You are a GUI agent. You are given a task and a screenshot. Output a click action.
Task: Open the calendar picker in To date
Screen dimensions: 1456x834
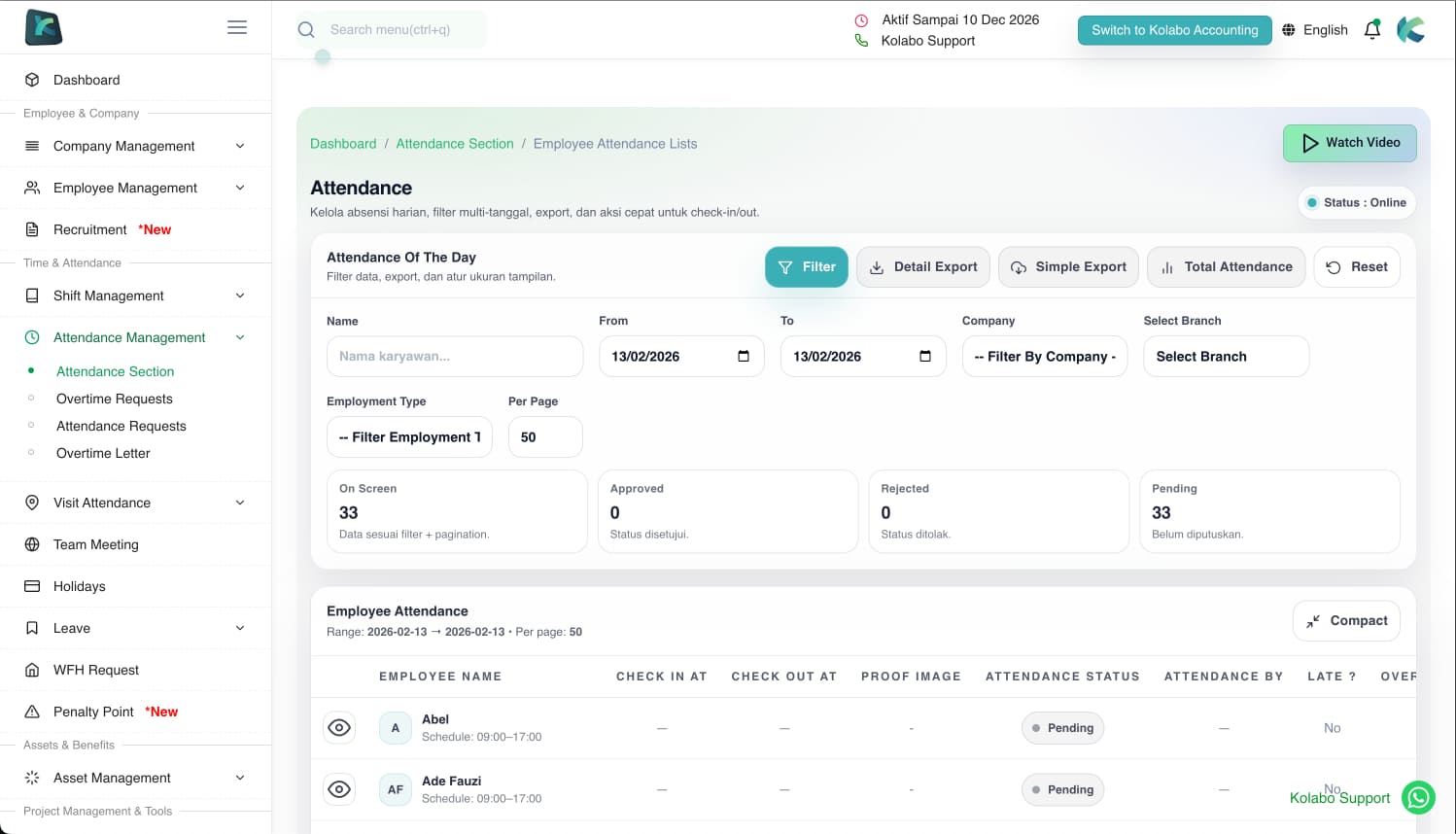point(925,357)
